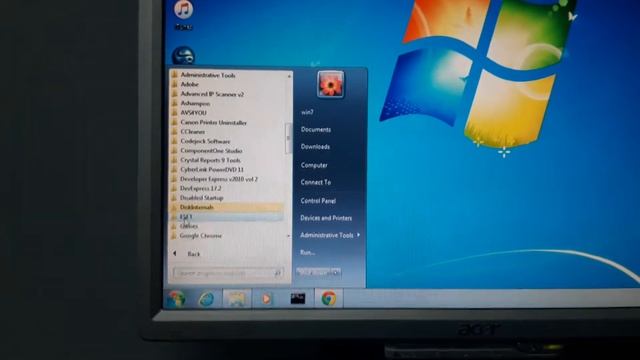Open the shutdown options arrow
The width and height of the screenshot is (640, 360).
click(x=336, y=272)
